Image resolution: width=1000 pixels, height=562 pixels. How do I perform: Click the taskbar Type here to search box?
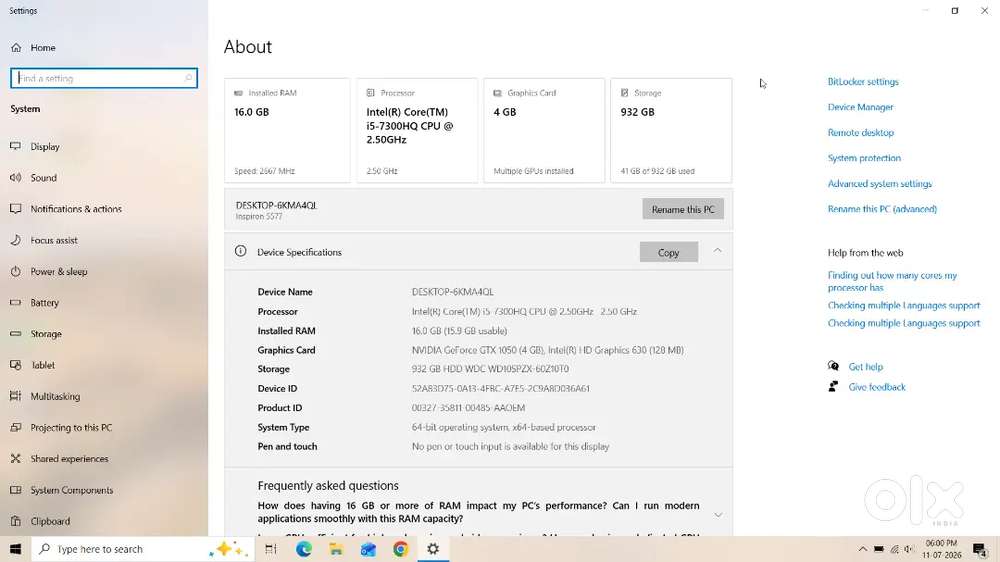(143, 549)
